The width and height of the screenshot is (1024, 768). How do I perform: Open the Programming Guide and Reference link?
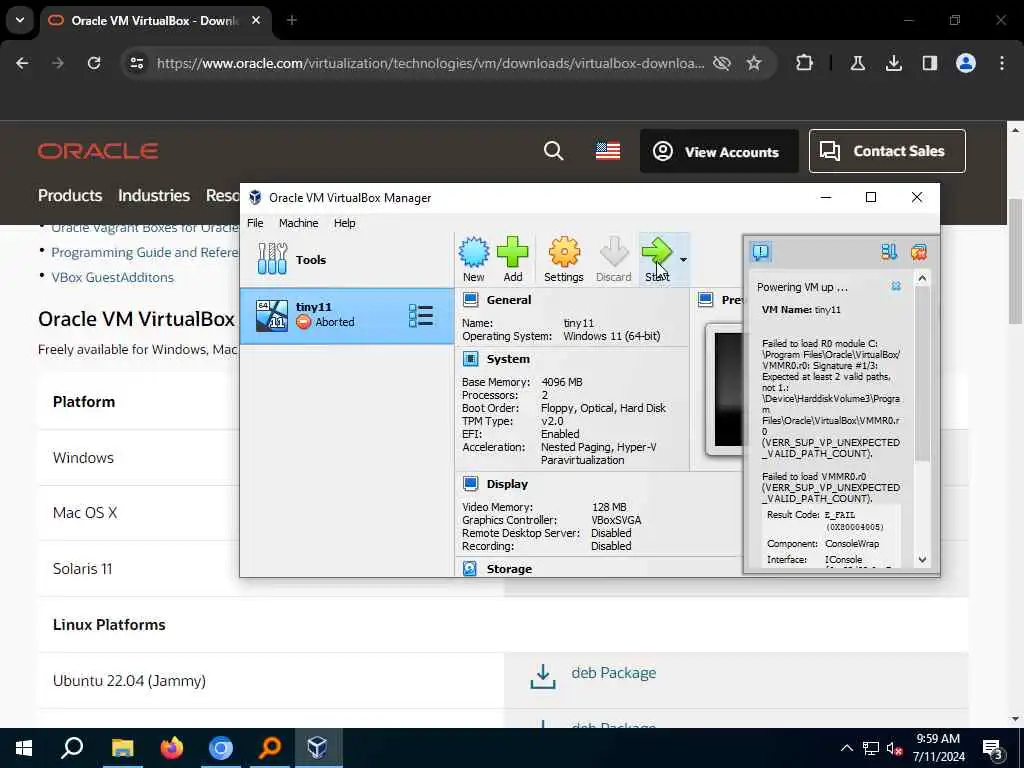click(145, 252)
